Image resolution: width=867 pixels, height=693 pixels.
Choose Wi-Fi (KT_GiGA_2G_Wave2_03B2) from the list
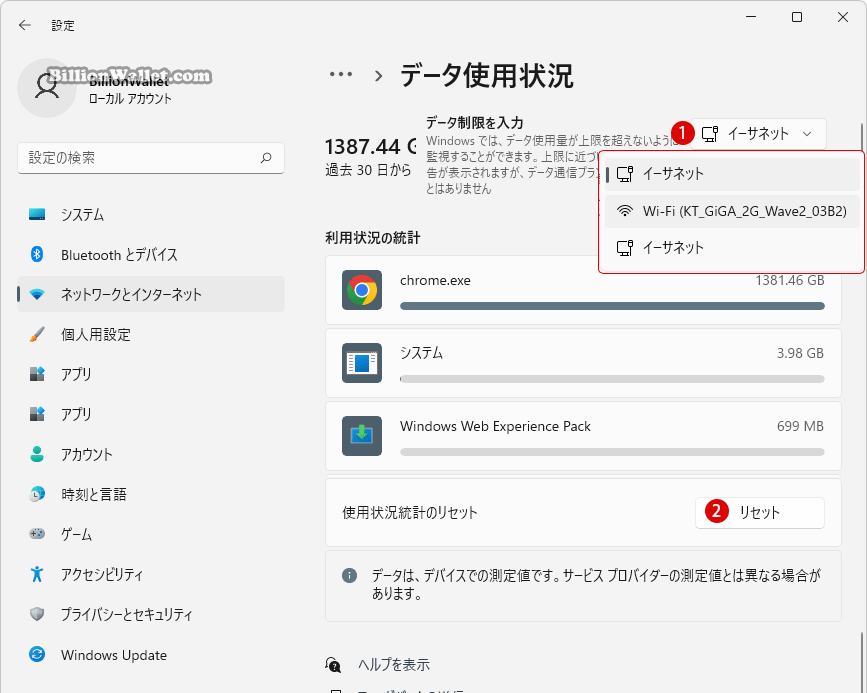[732, 211]
